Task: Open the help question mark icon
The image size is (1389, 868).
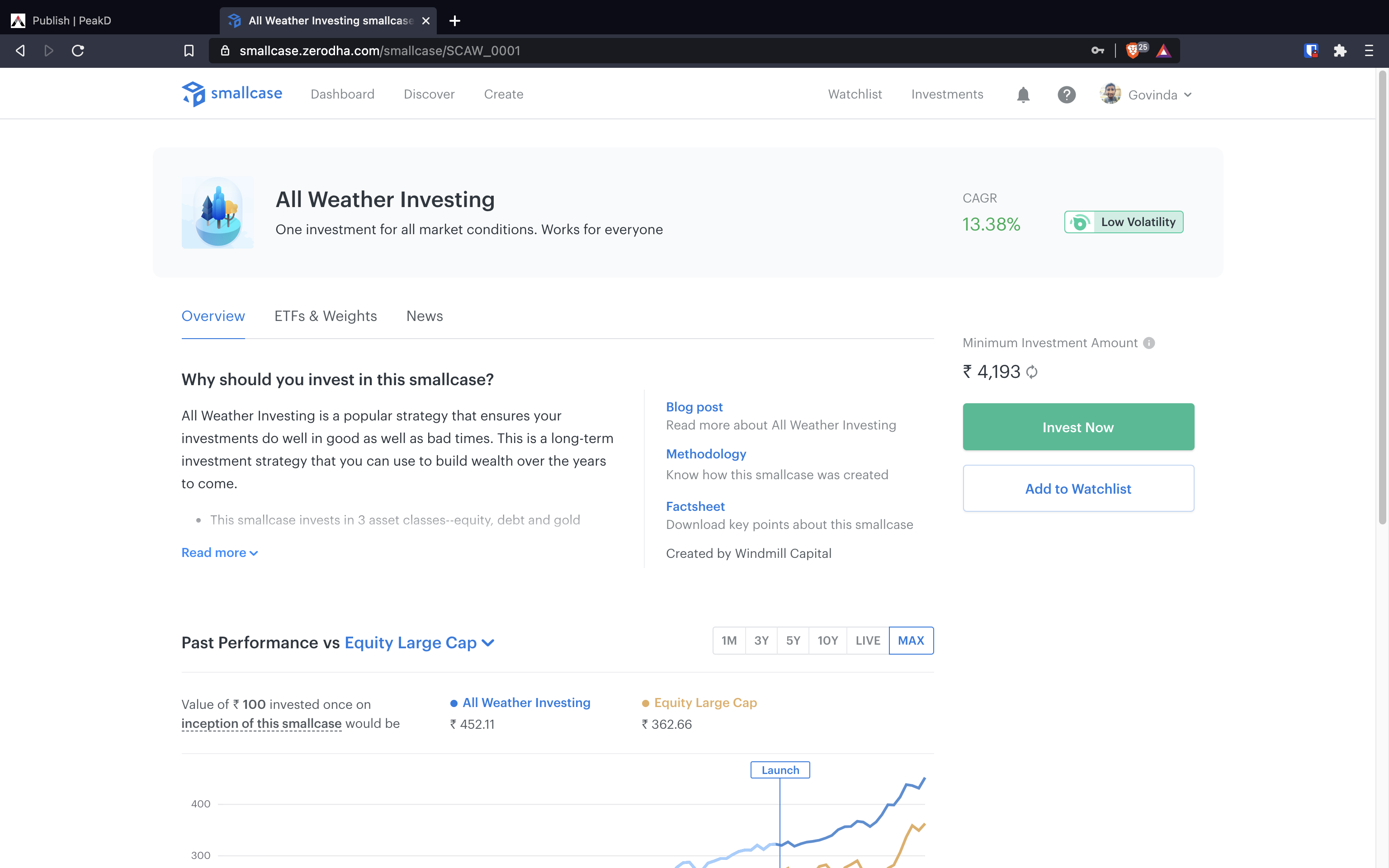Action: pos(1067,94)
